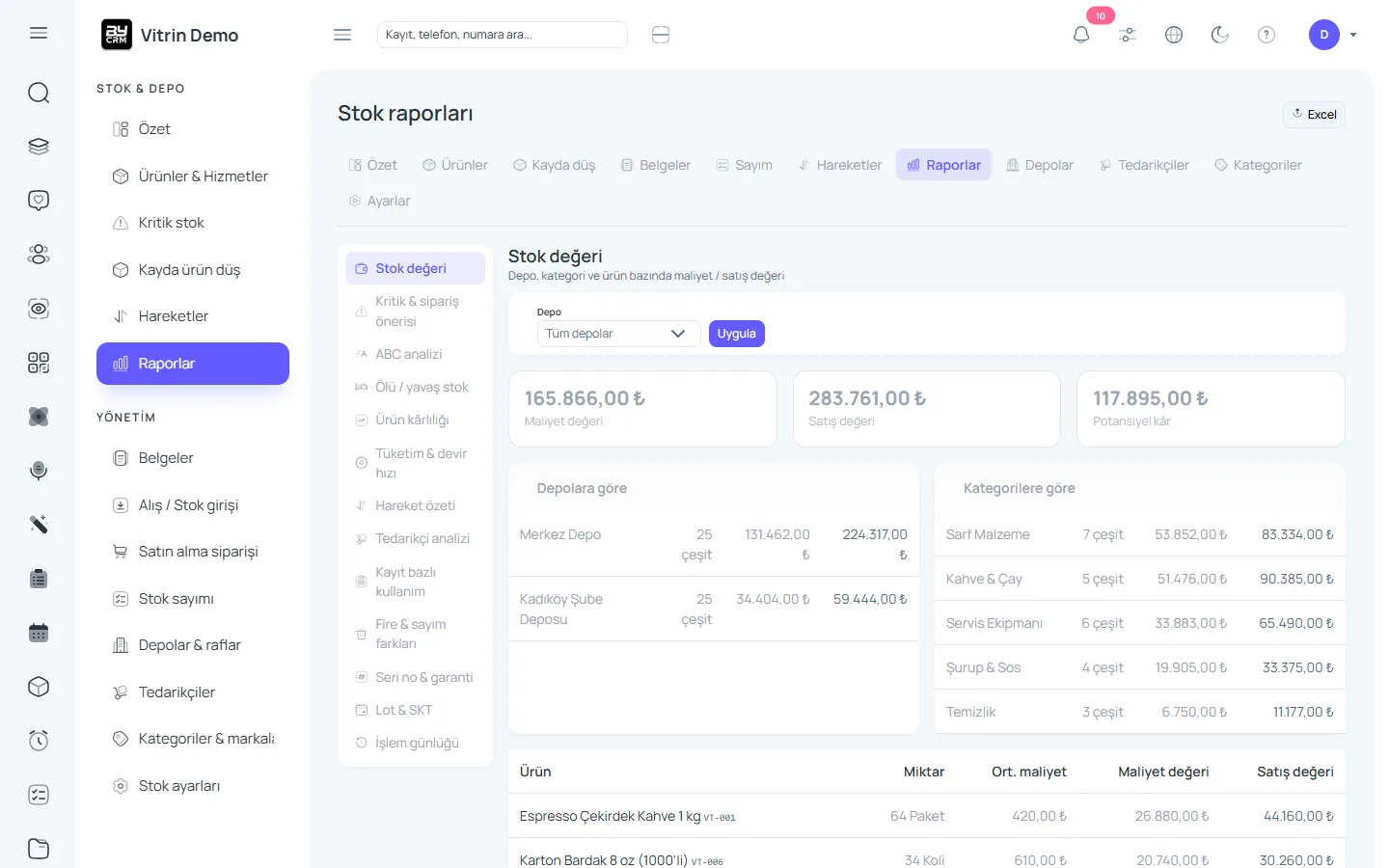This screenshot has width=1389, height=868.
Task: Open the calendar icon in left rail
Action: [39, 633]
